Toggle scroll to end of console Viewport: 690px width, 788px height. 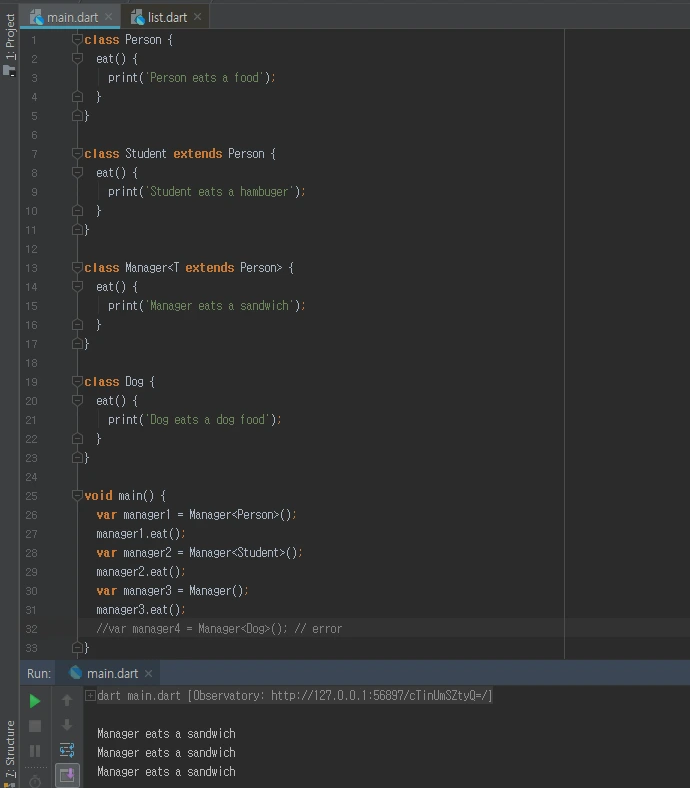[x=67, y=775]
